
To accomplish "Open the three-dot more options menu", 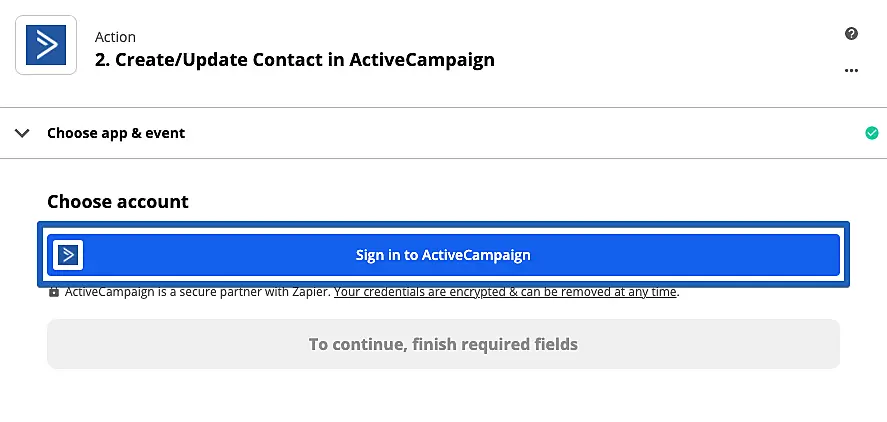I will tap(851, 70).
